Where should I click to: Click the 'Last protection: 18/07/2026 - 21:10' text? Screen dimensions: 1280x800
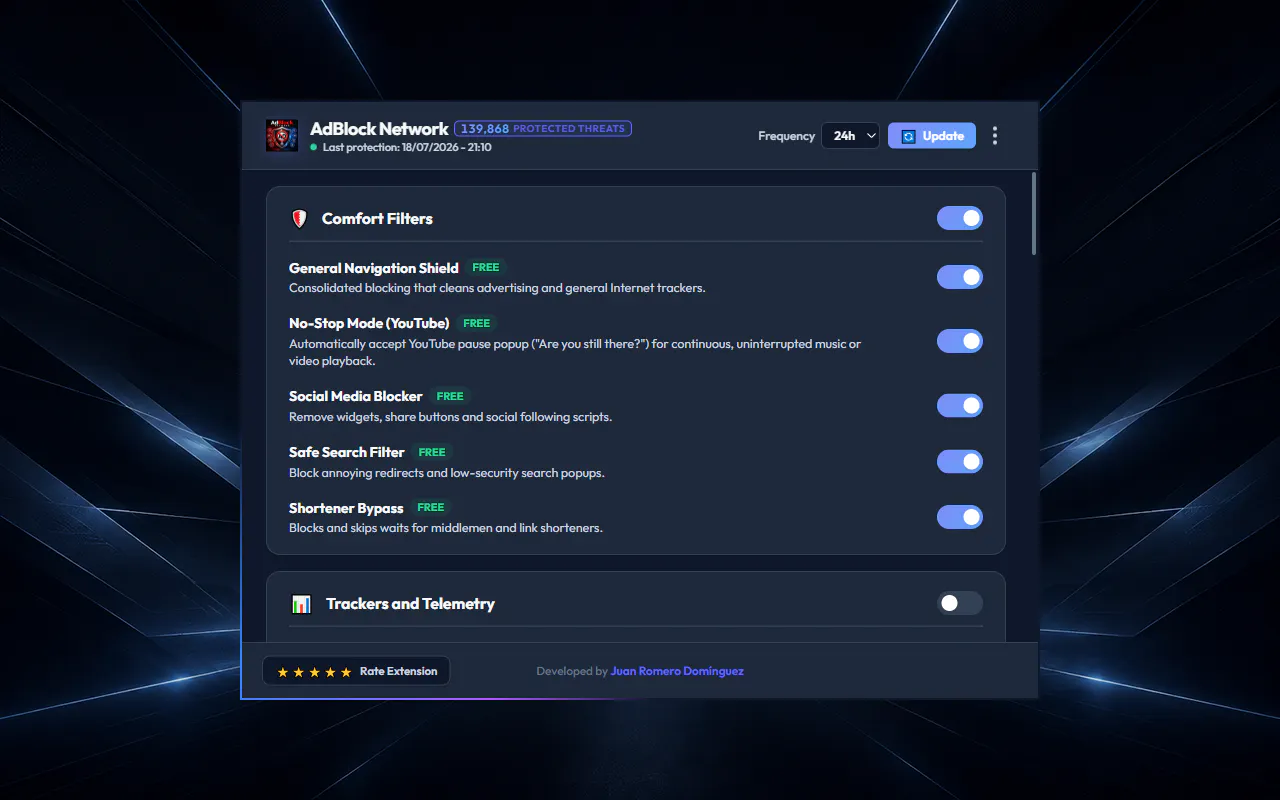tap(407, 147)
